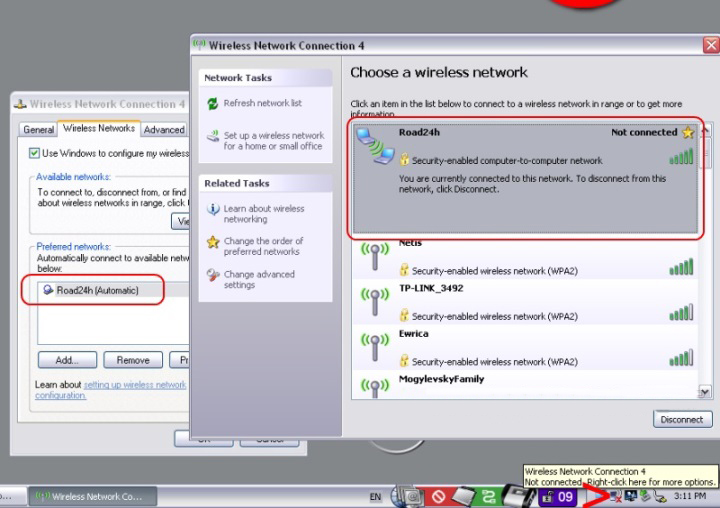Select the MogylevskyFamily network entry
Viewport: 720px width, 508px height.
pyautogui.click(x=524, y=385)
